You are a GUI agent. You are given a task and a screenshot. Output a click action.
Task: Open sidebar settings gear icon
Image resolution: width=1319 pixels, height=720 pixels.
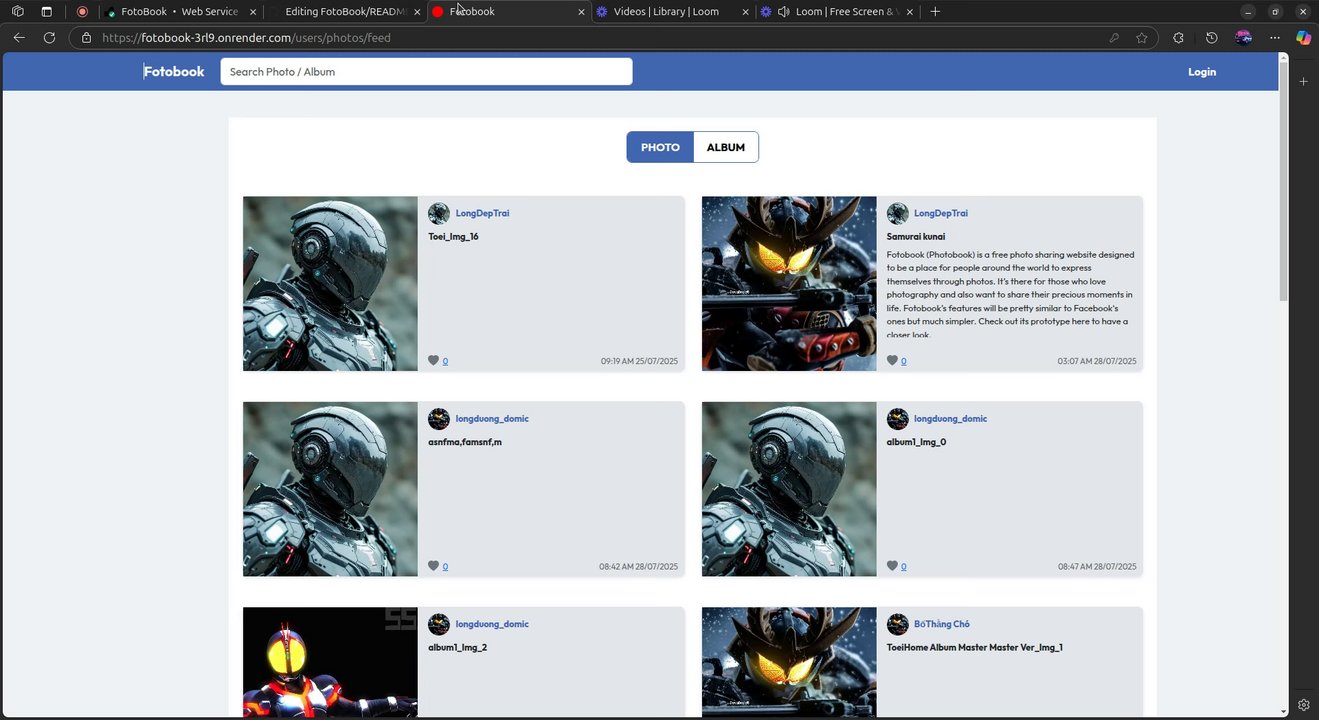click(x=1303, y=705)
